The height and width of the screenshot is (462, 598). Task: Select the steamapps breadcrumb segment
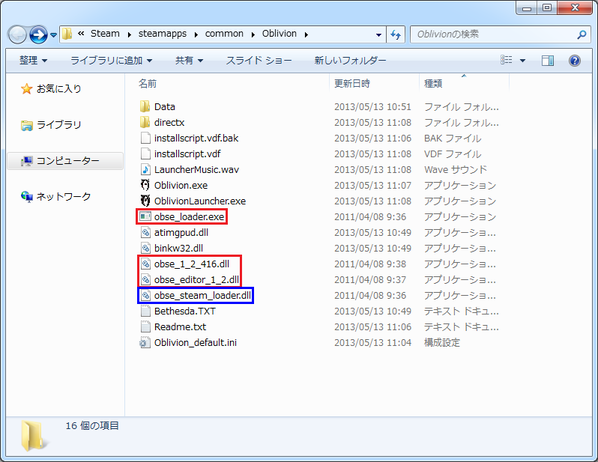(x=162, y=34)
